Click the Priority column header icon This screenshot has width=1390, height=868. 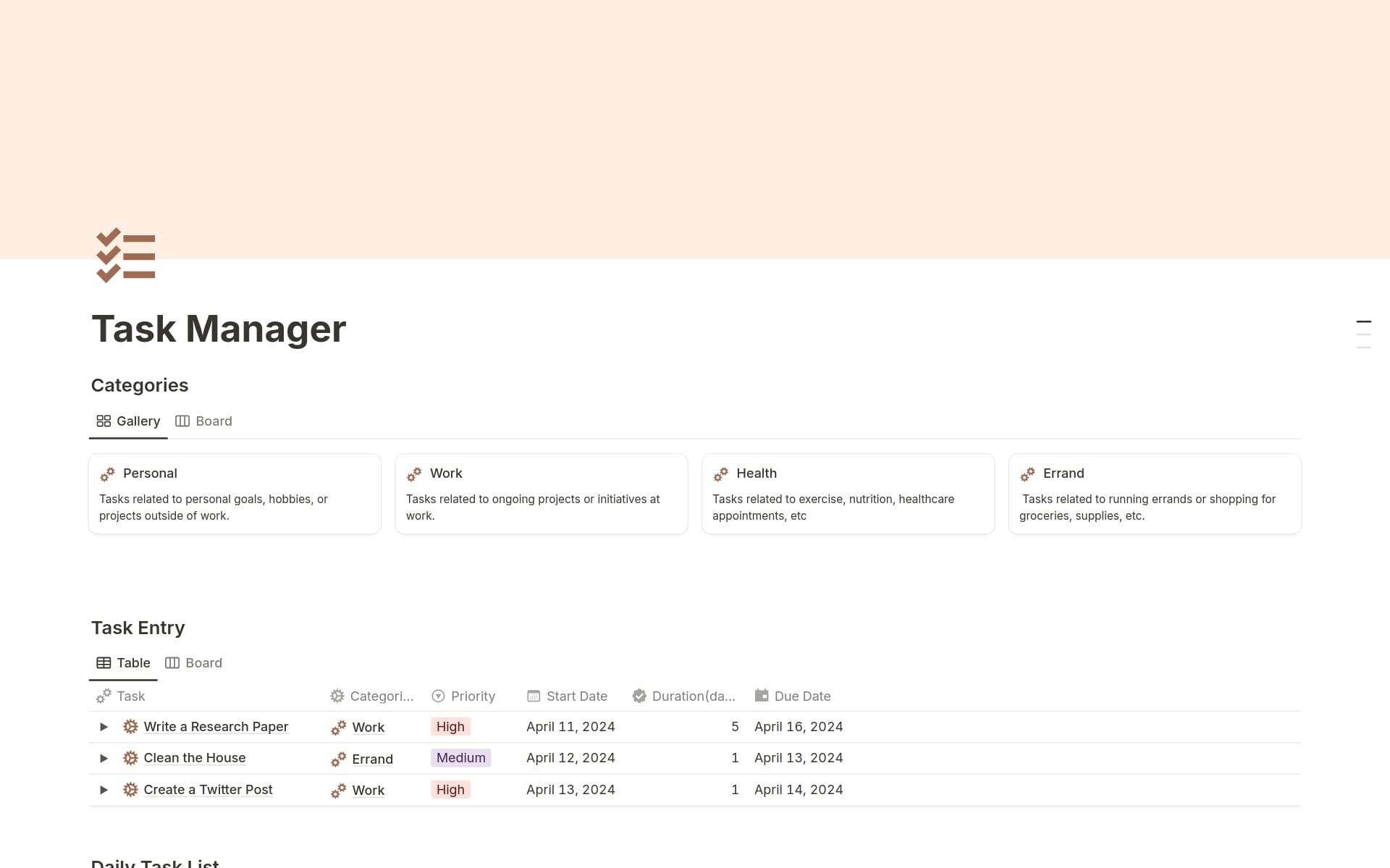(439, 696)
